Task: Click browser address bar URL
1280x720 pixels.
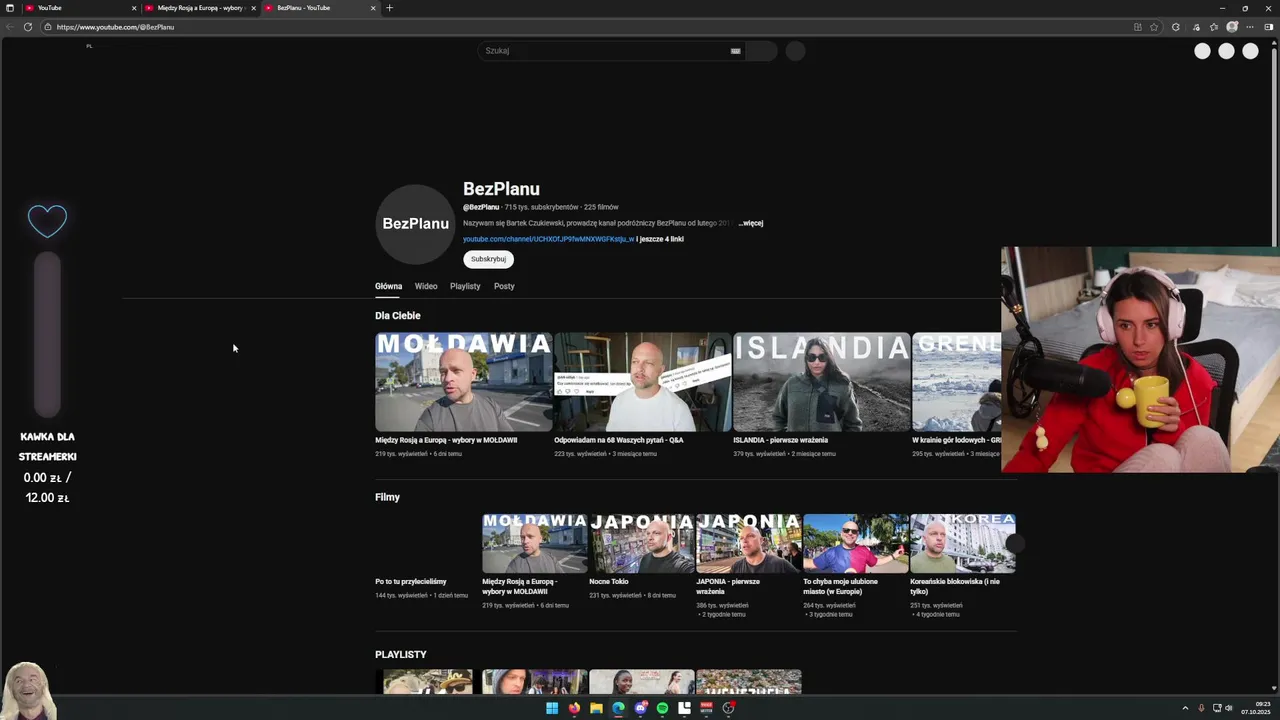Action: [x=115, y=27]
